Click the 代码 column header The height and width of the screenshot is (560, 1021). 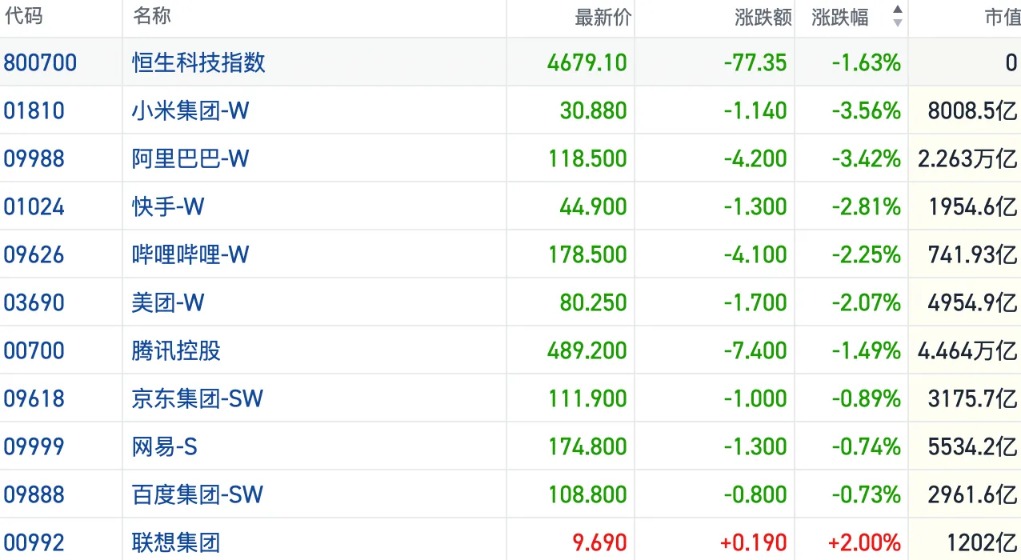[24, 17]
